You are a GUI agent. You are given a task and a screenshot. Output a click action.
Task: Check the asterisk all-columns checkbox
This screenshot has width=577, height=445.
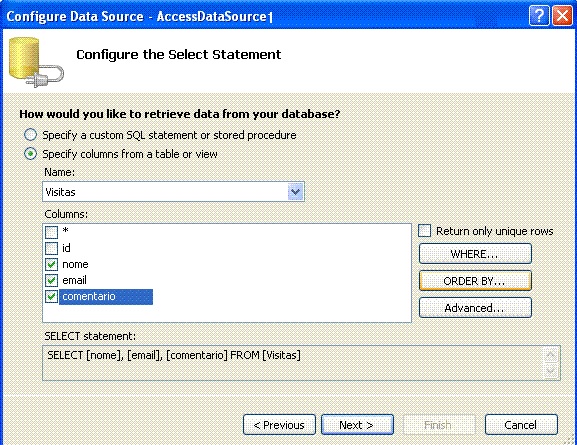(52, 232)
